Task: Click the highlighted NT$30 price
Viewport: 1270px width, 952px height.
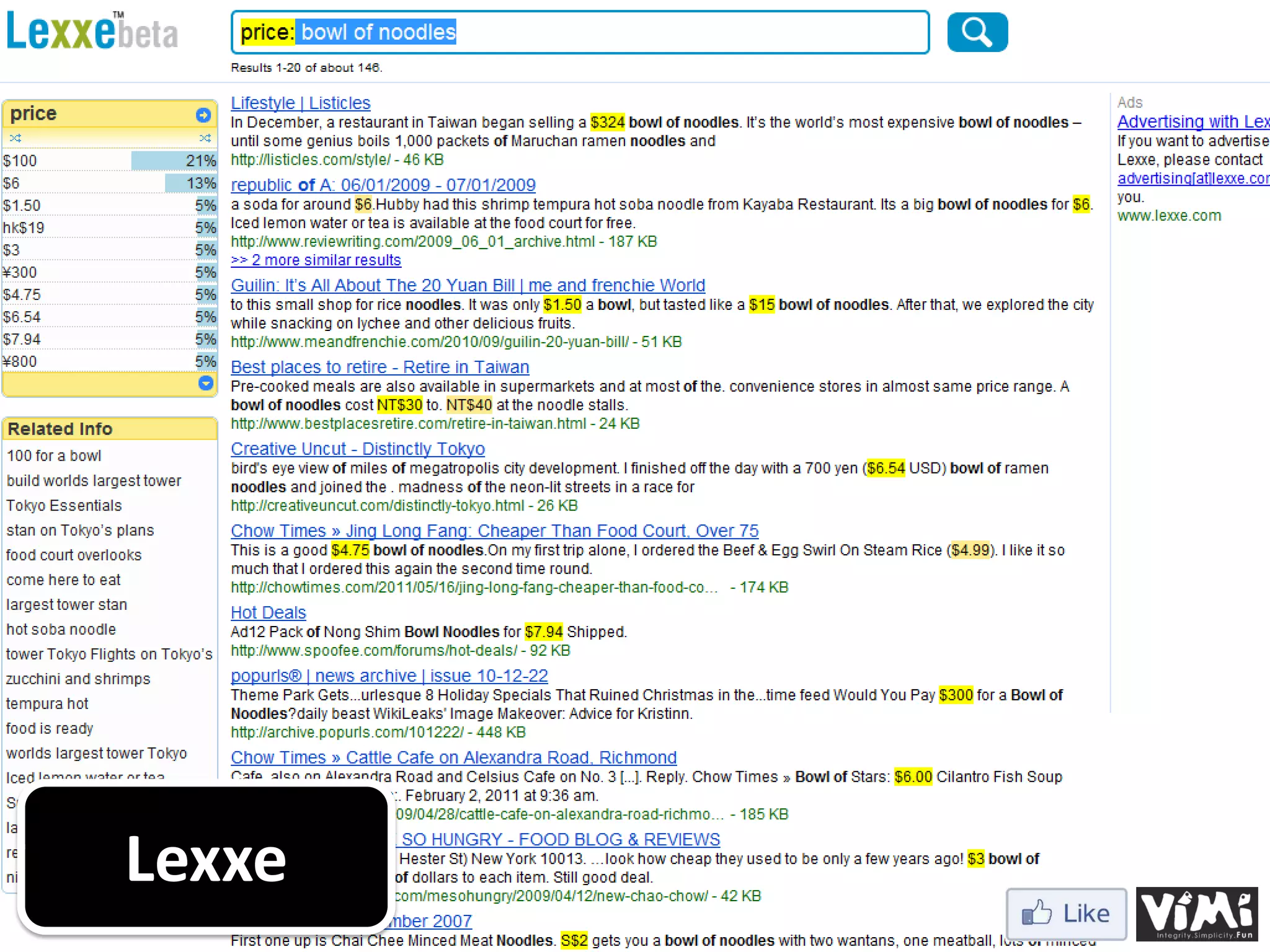Action: 399,405
